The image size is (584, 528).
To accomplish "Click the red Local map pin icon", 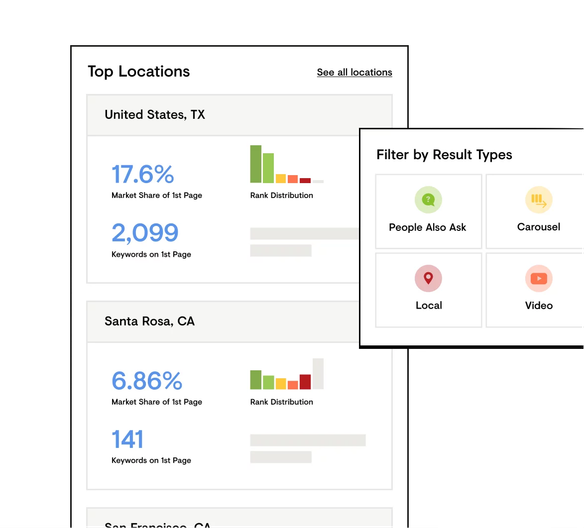I will point(428,278).
